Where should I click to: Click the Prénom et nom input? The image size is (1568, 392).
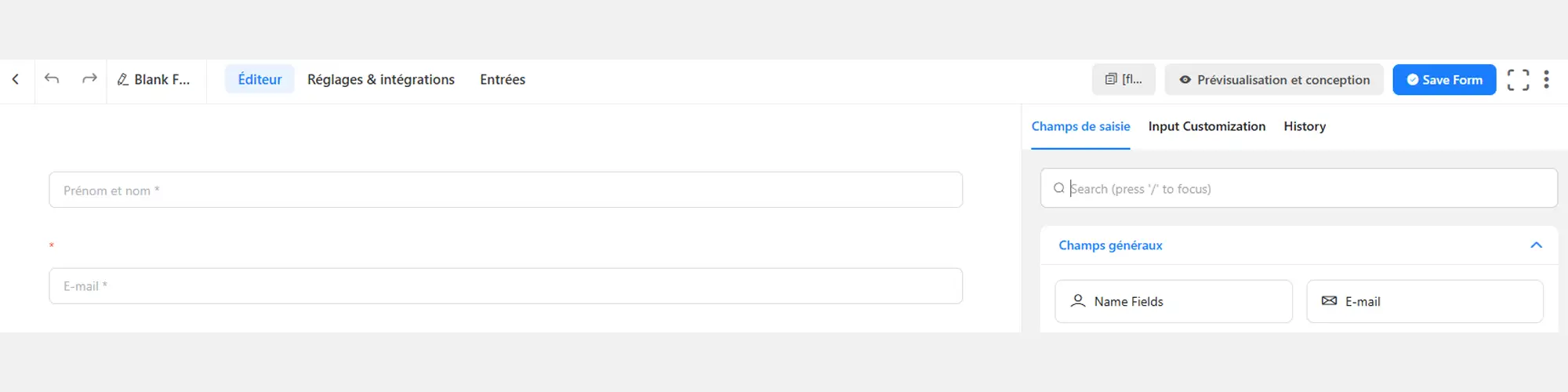coord(506,190)
